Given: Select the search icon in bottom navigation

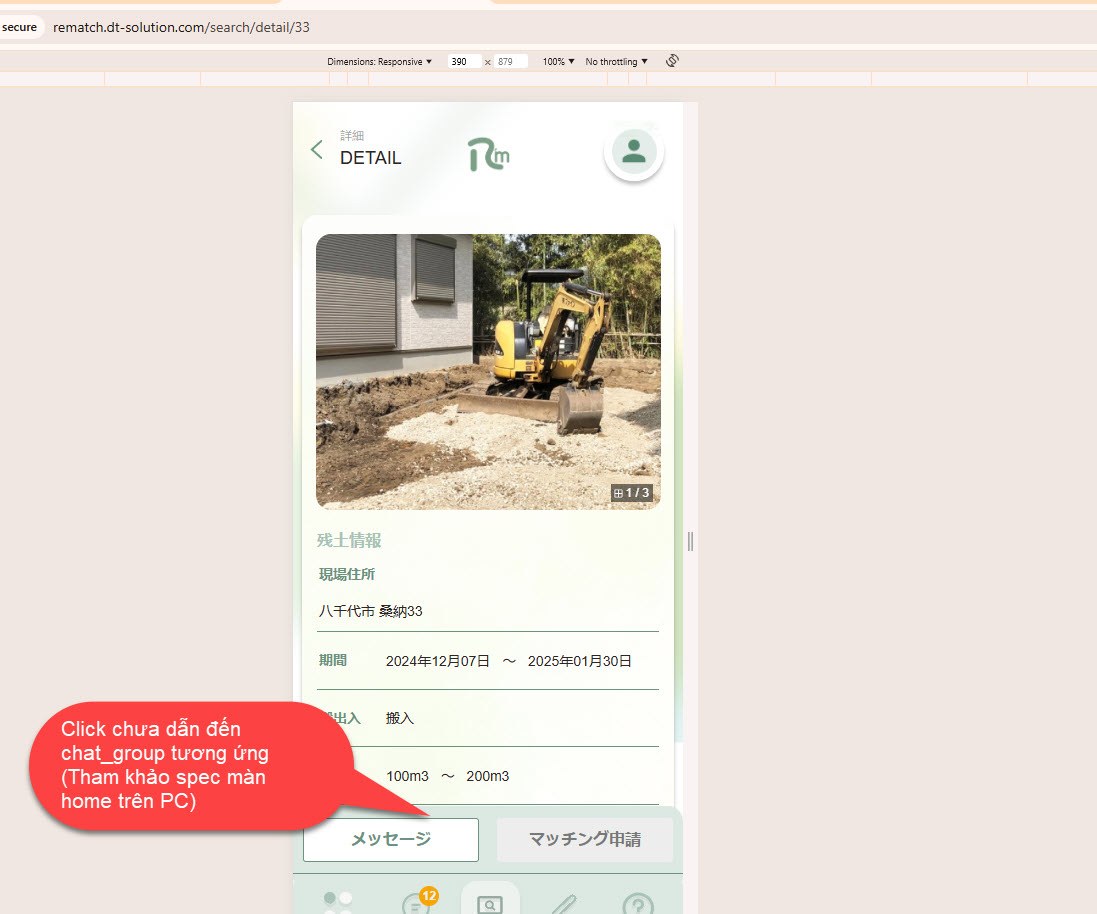Looking at the screenshot, I should click(490, 902).
